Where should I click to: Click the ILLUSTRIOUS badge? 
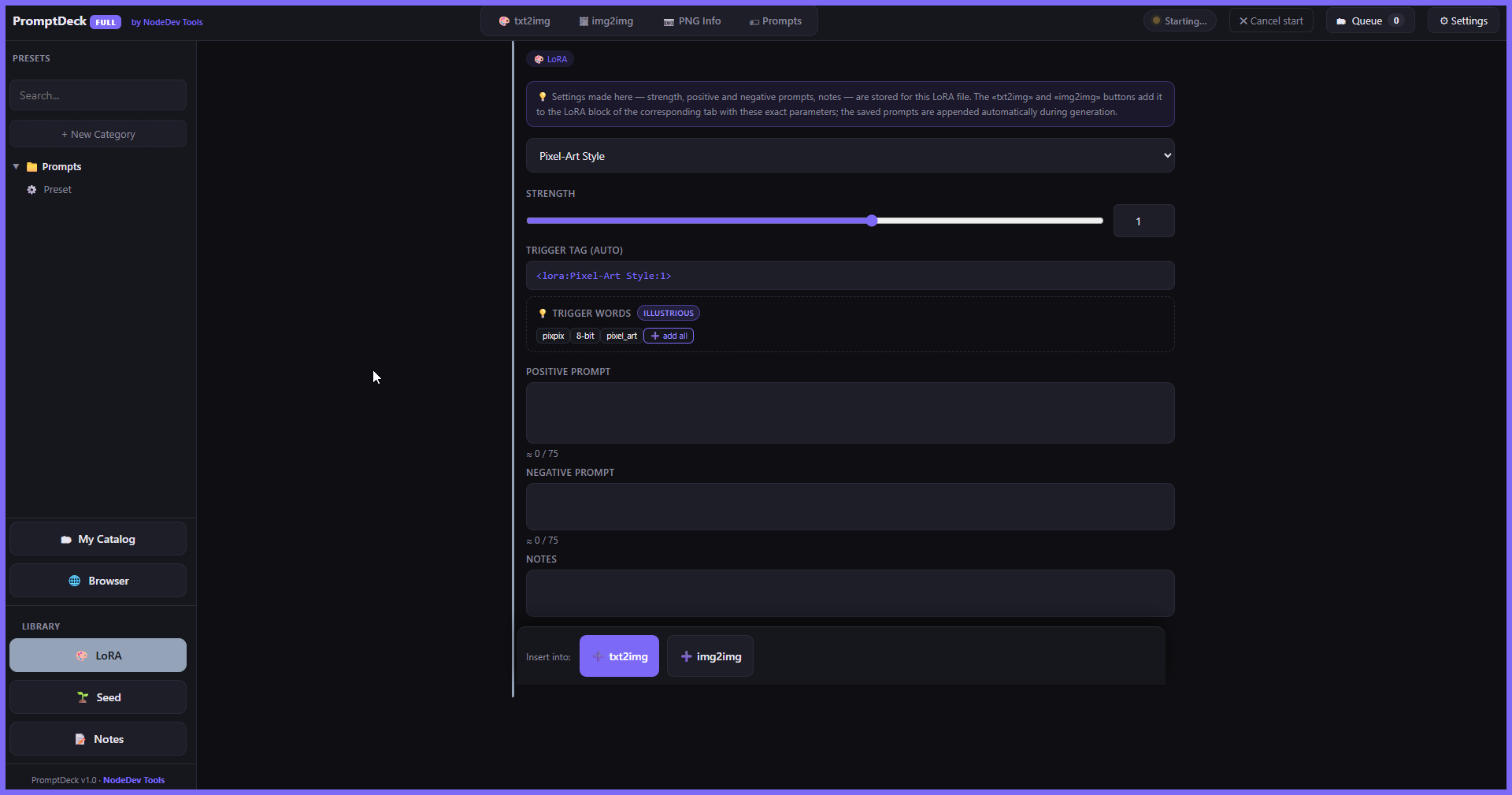click(669, 313)
